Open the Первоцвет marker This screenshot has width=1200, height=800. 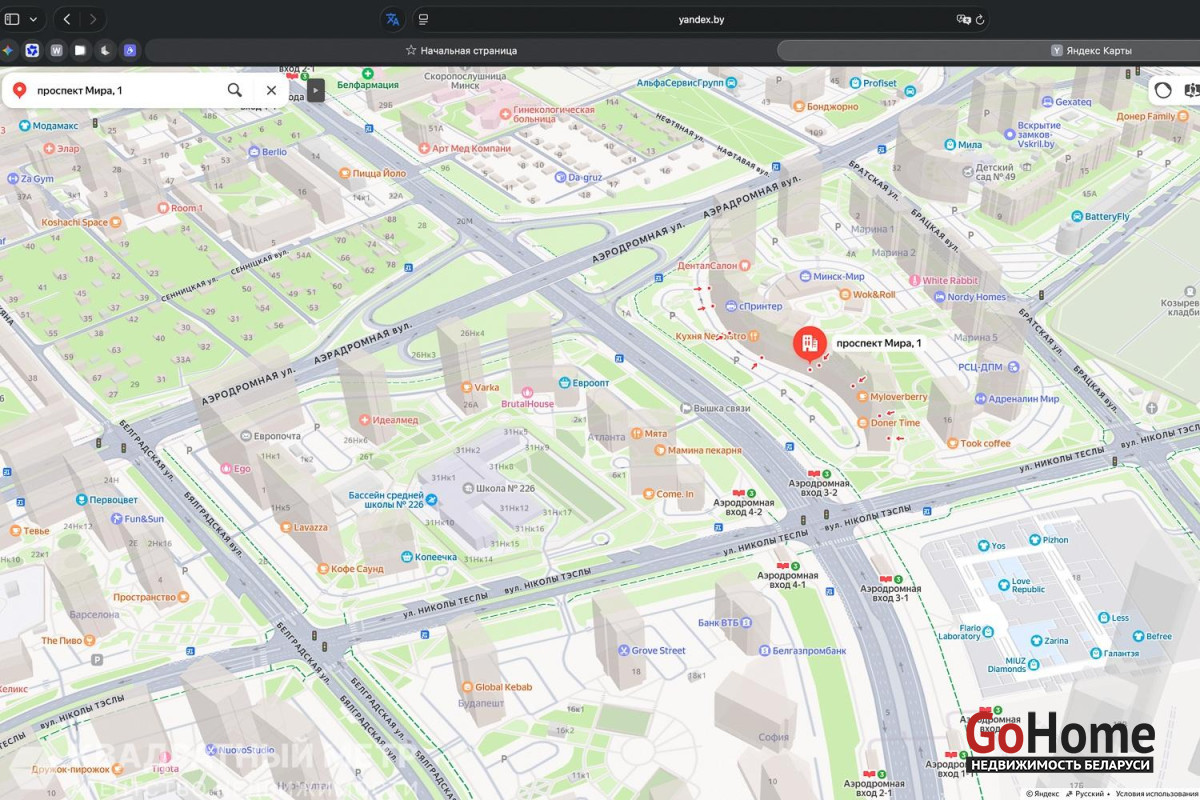pyautogui.click(x=81, y=498)
